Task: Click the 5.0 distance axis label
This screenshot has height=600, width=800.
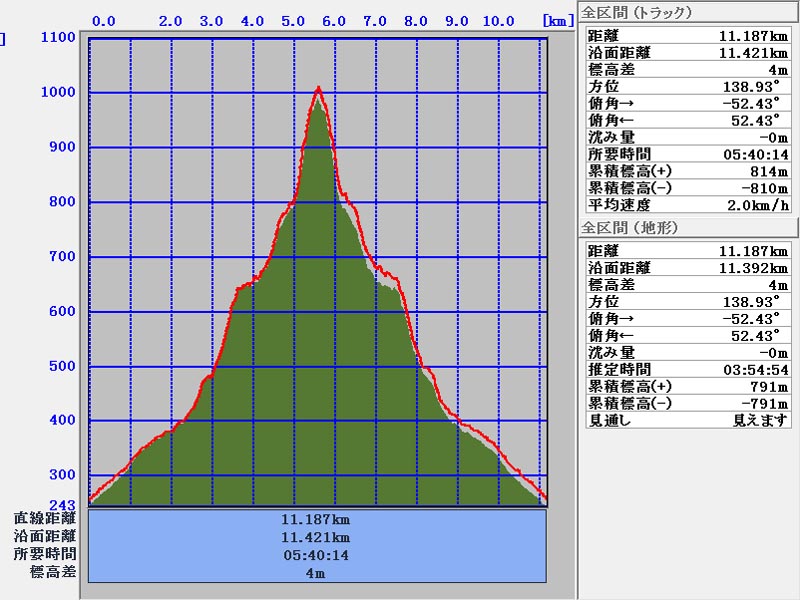Action: (x=293, y=20)
